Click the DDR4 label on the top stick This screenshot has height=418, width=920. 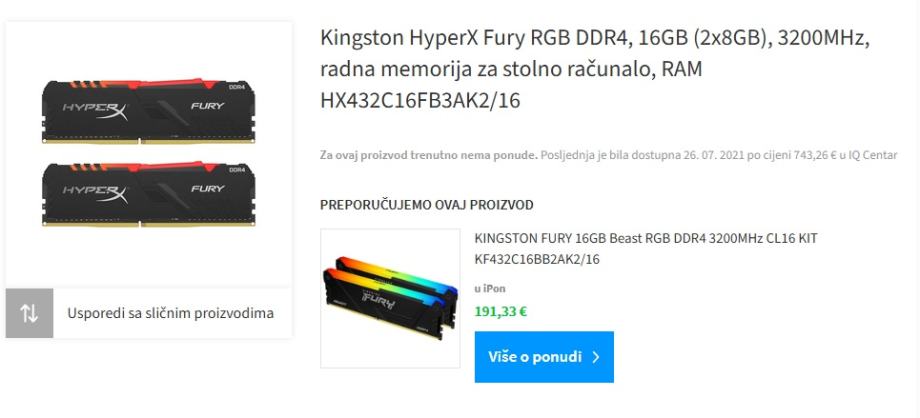click(236, 87)
